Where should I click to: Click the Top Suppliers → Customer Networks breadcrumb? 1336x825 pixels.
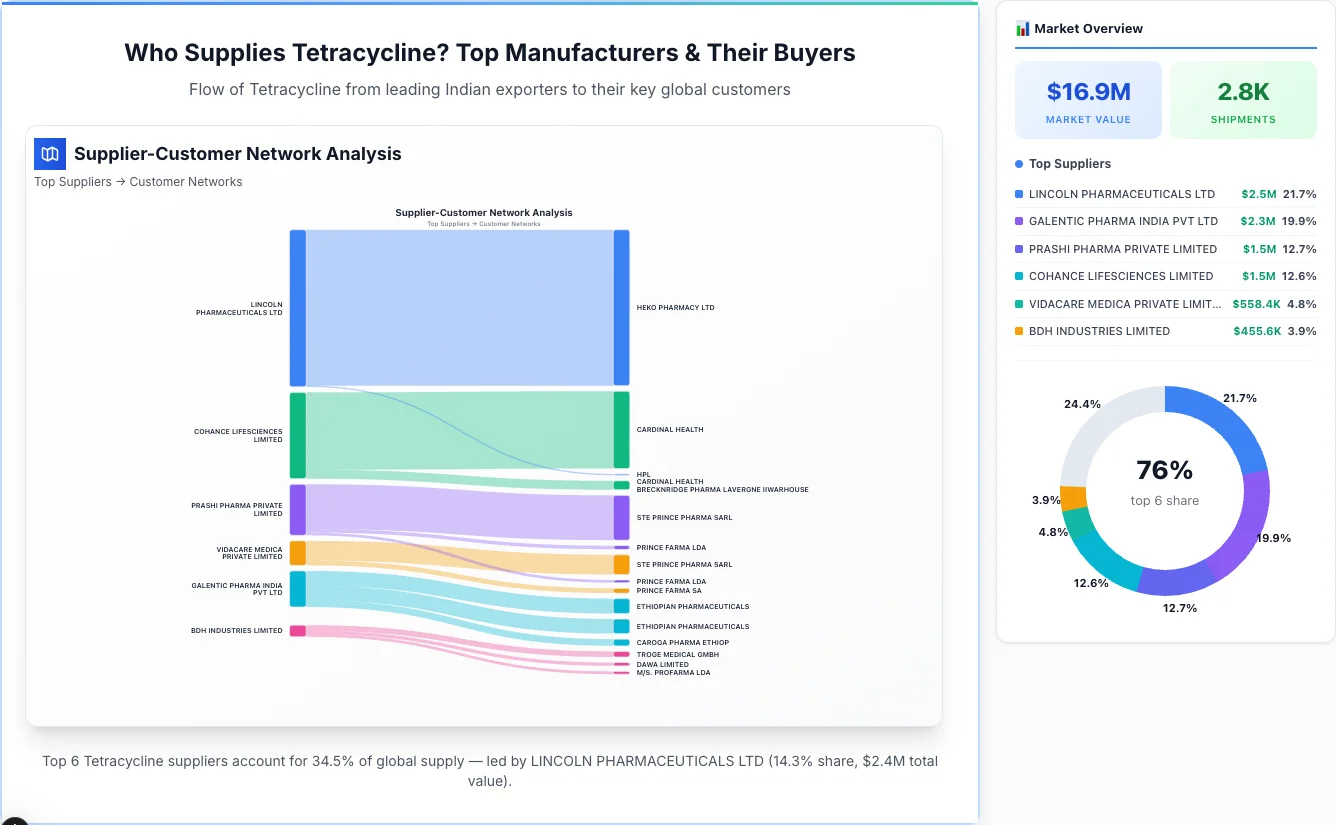[x=138, y=181]
